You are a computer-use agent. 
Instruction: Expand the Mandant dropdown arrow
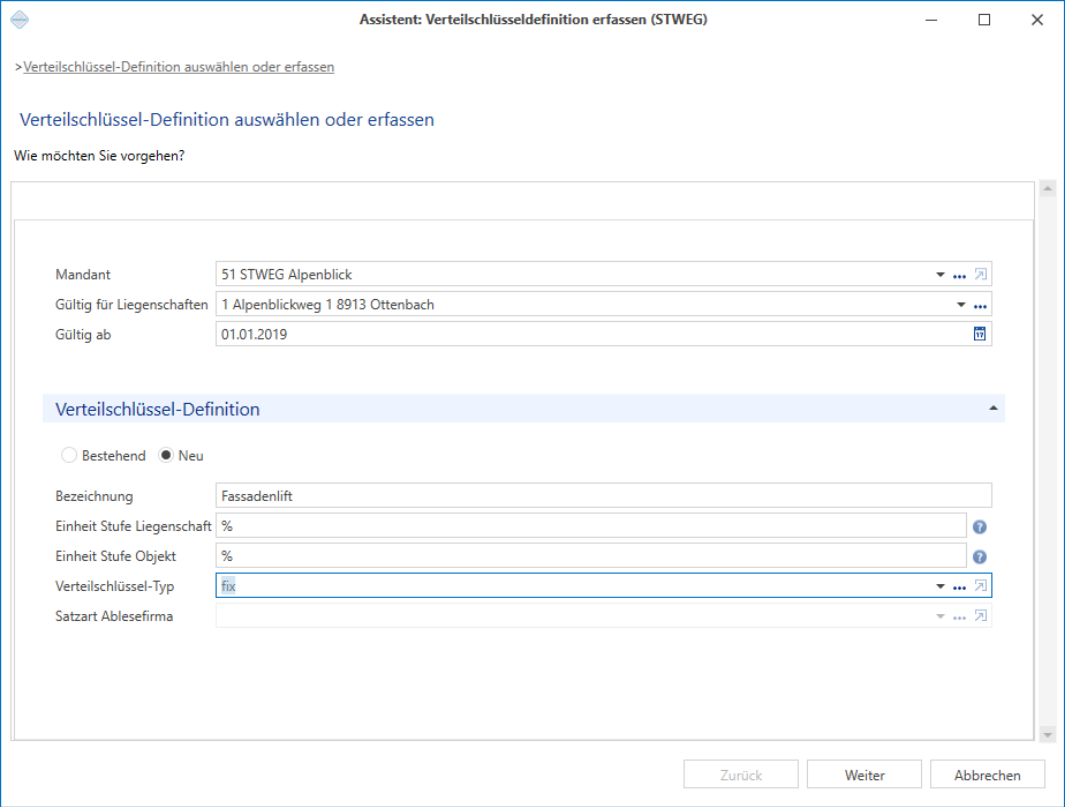[940, 274]
